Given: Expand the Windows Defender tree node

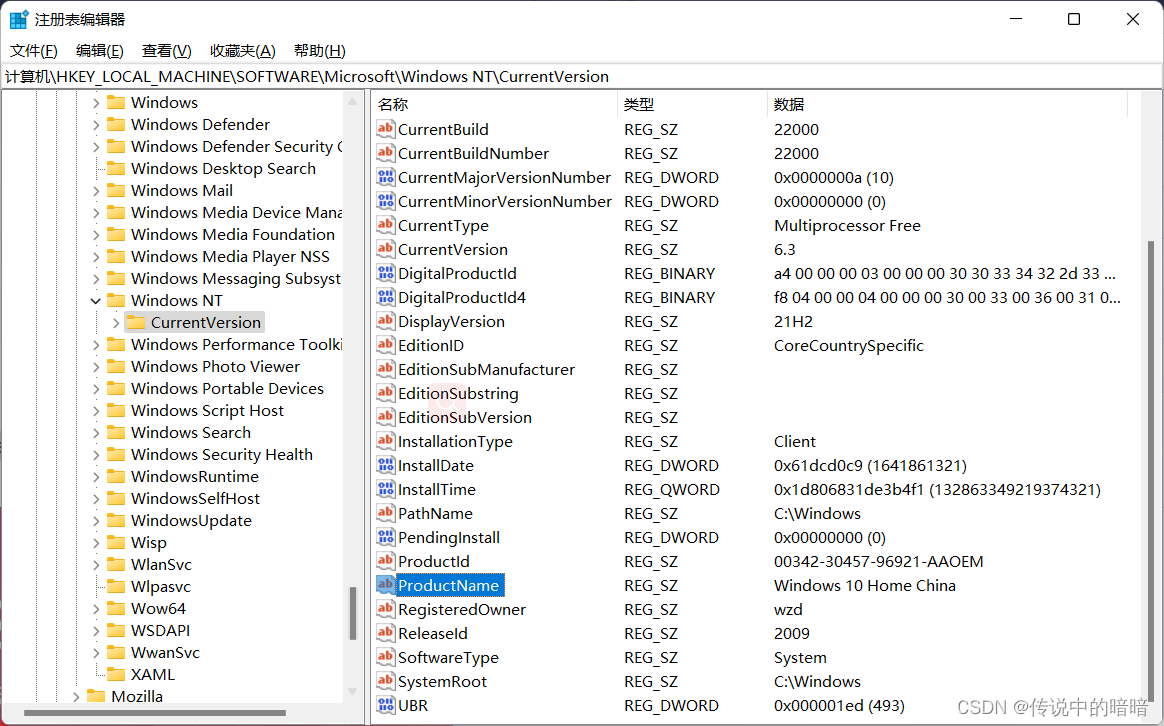Looking at the screenshot, I should 96,125.
